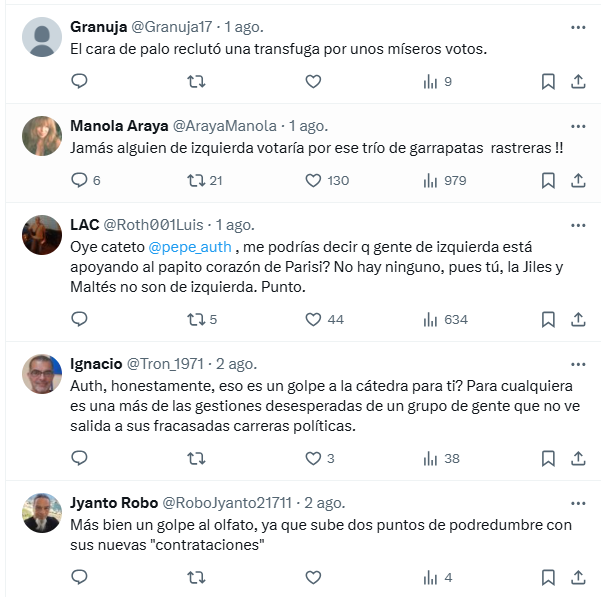Click Granuja's default avatar
This screenshot has width=601, height=597.
42,37
